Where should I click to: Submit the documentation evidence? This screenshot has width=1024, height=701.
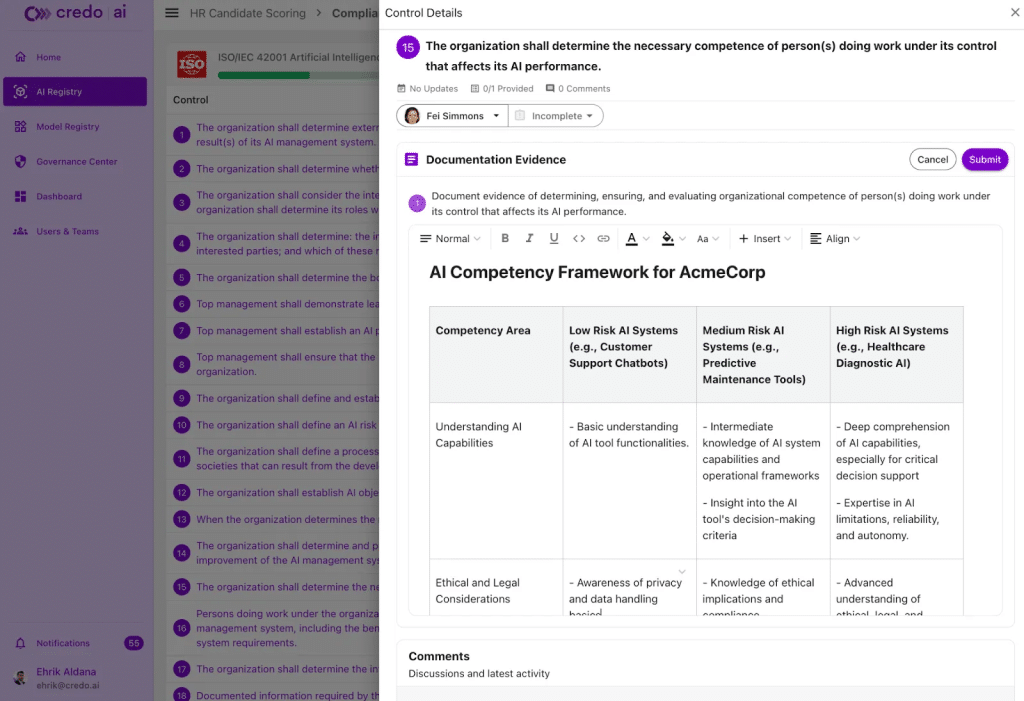(984, 159)
